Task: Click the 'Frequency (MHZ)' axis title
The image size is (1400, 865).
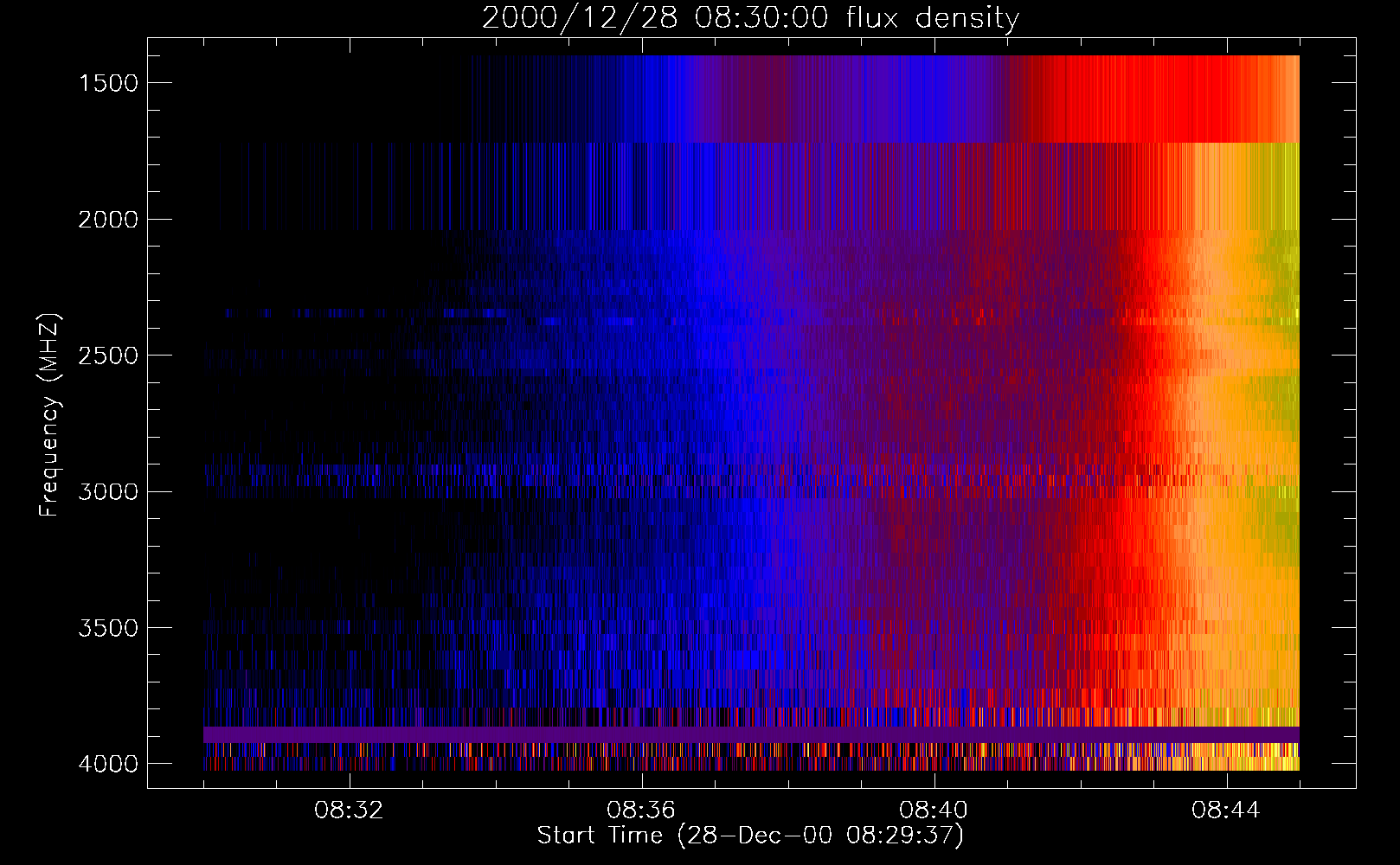Action: coord(50,415)
